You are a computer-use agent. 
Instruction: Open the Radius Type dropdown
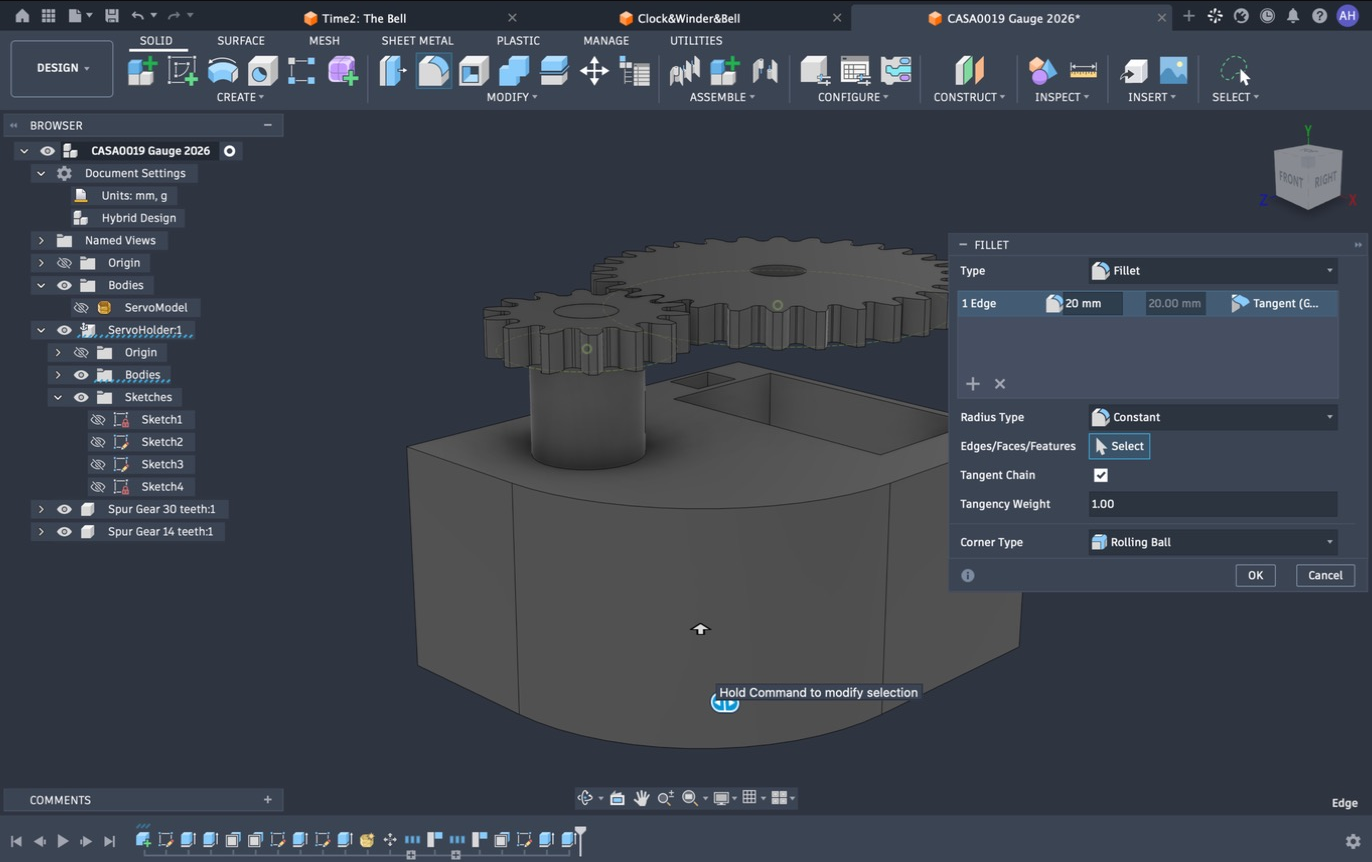(1213, 417)
